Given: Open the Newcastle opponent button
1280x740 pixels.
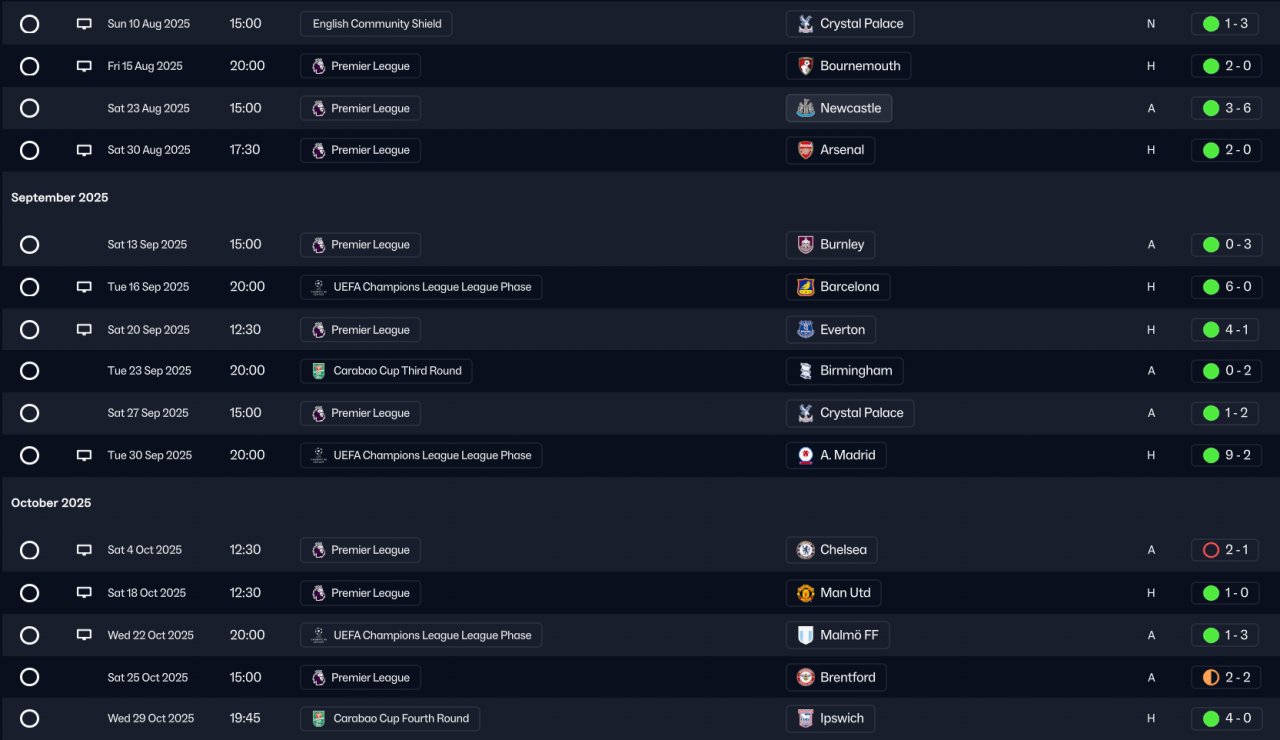Looking at the screenshot, I should (x=838, y=108).
